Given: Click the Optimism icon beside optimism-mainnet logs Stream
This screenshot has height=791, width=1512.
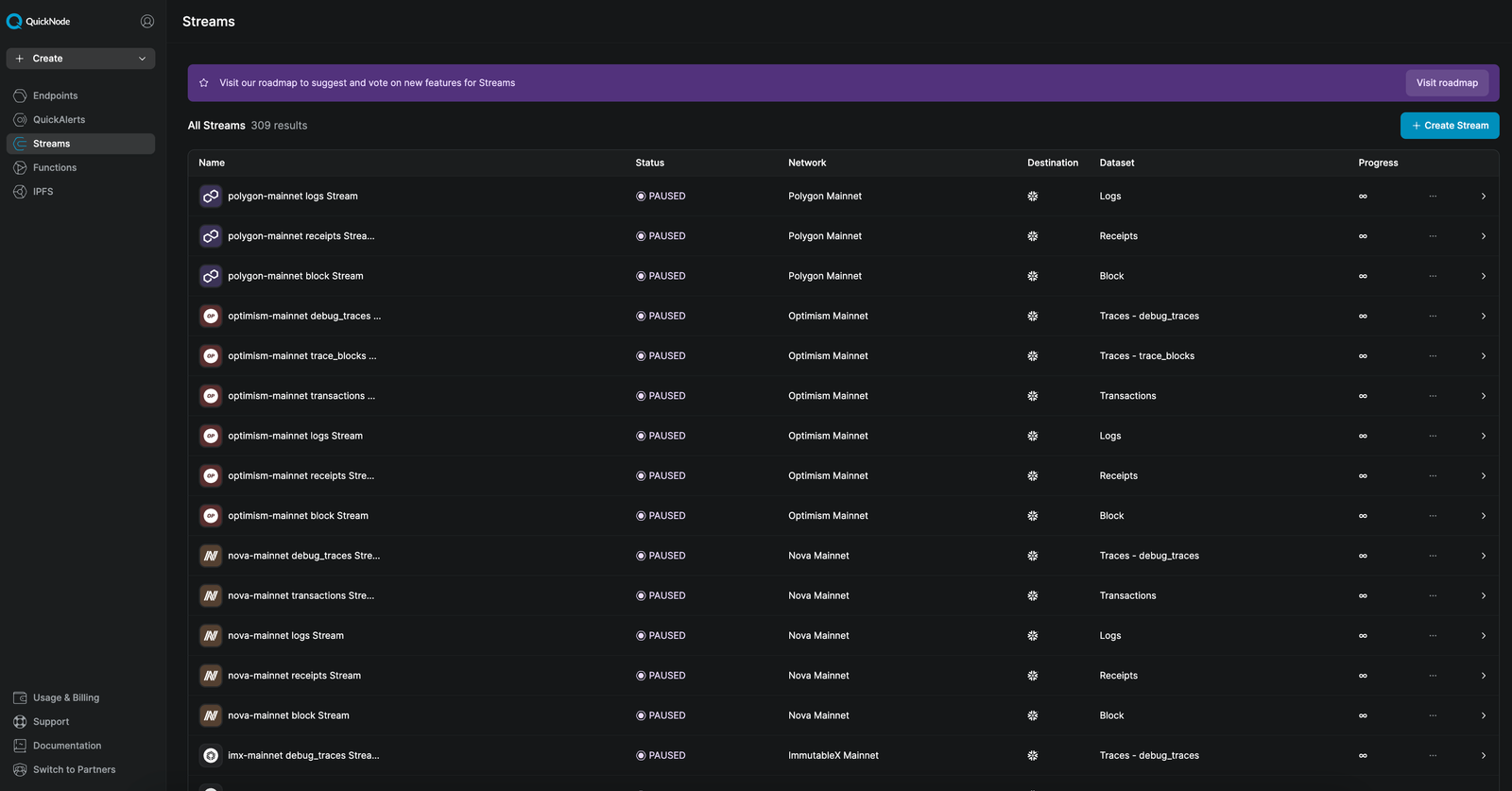Looking at the screenshot, I should (211, 436).
